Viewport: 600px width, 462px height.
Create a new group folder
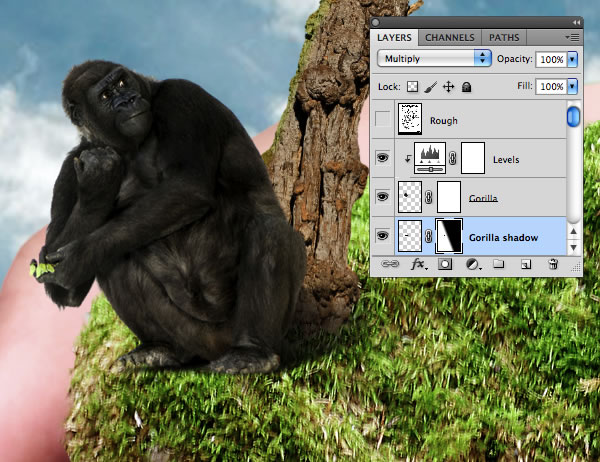[x=499, y=264]
